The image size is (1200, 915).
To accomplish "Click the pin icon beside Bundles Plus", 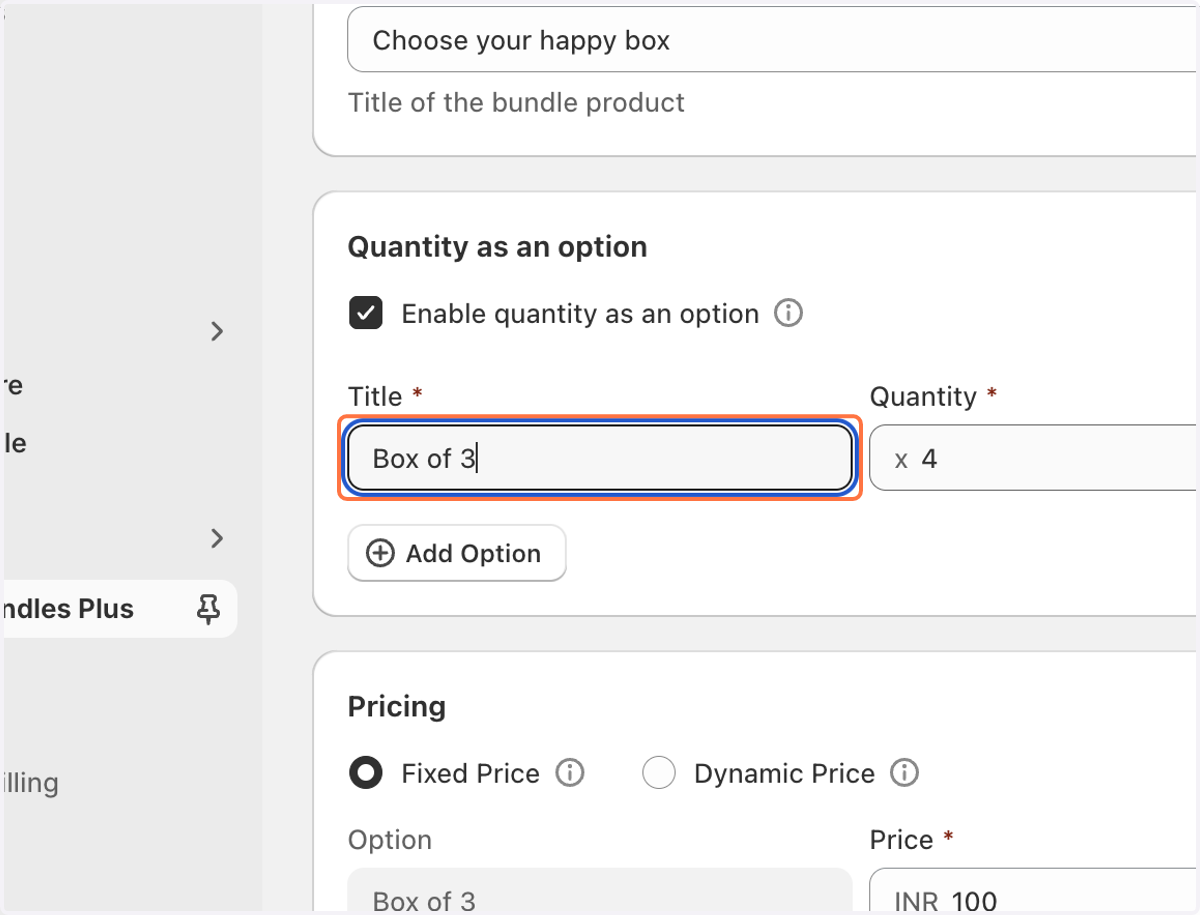I will [x=207, y=609].
